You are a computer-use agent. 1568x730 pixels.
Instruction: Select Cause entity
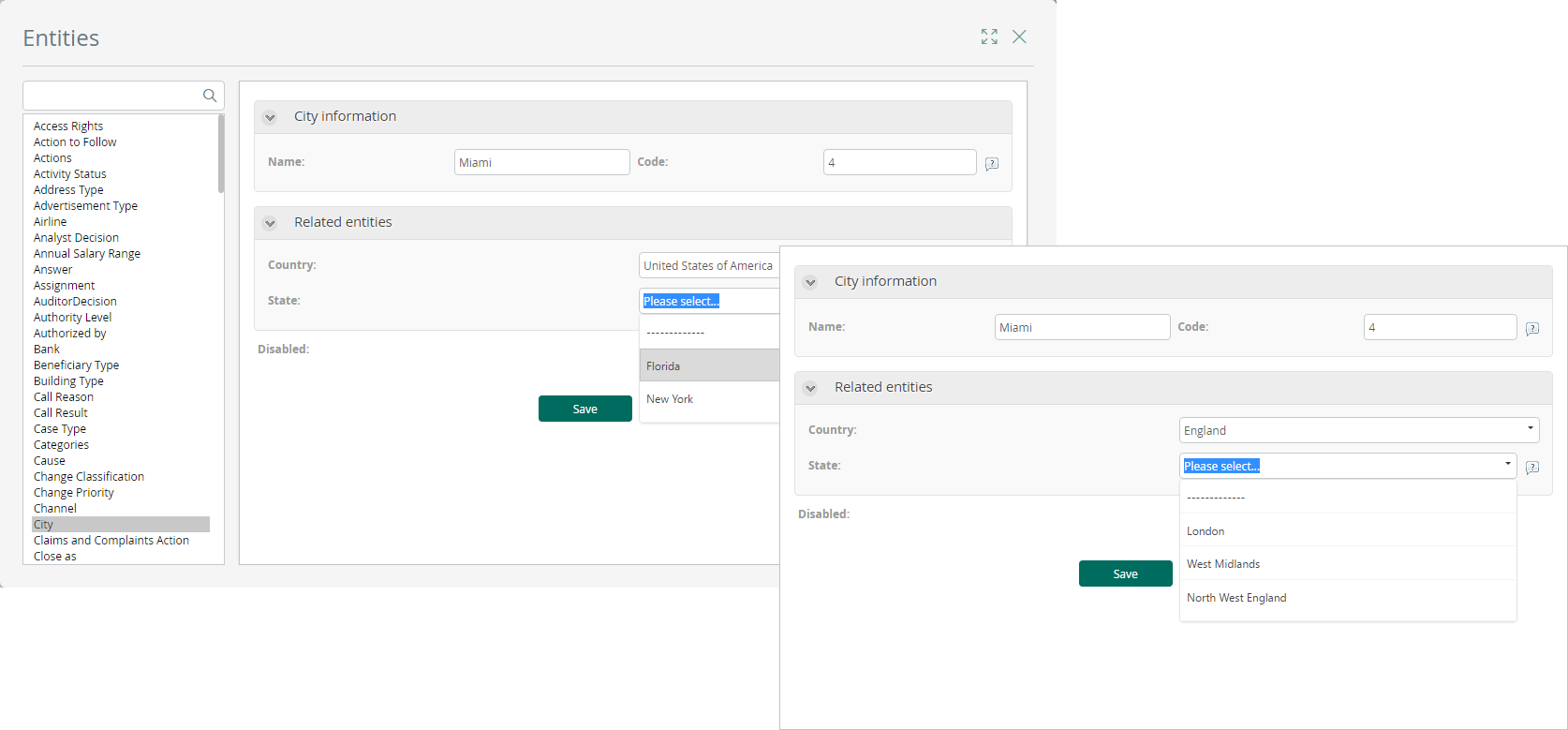[x=50, y=460]
